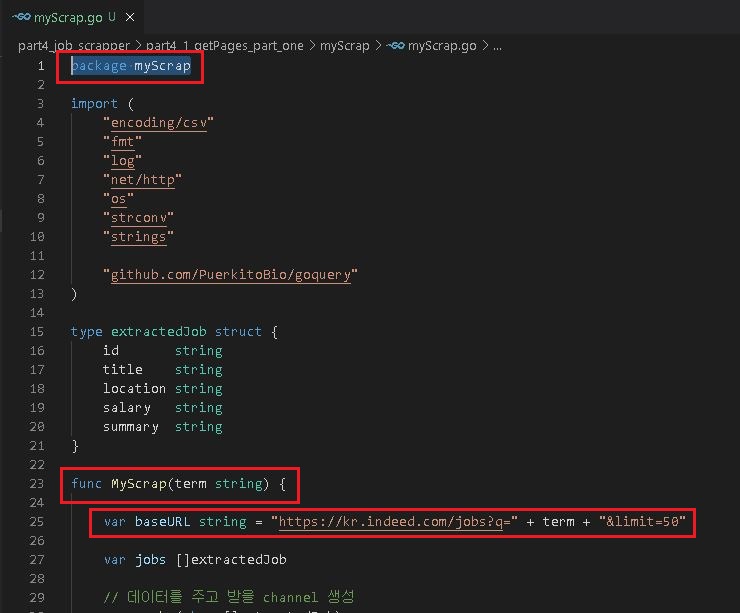The image size is (740, 613).
Task: Click the Go file icon in the tab
Action: [x=22, y=17]
